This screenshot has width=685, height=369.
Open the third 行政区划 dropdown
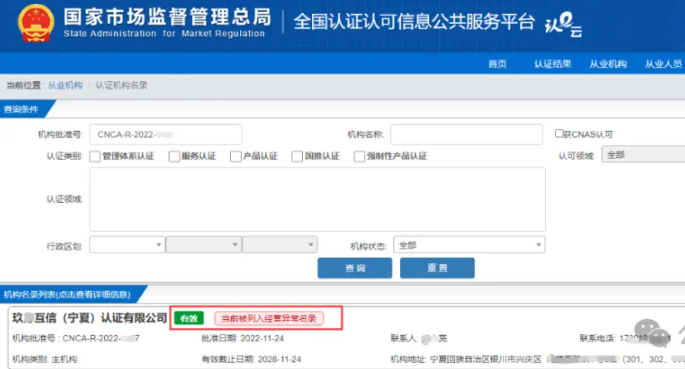pyautogui.click(x=280, y=245)
